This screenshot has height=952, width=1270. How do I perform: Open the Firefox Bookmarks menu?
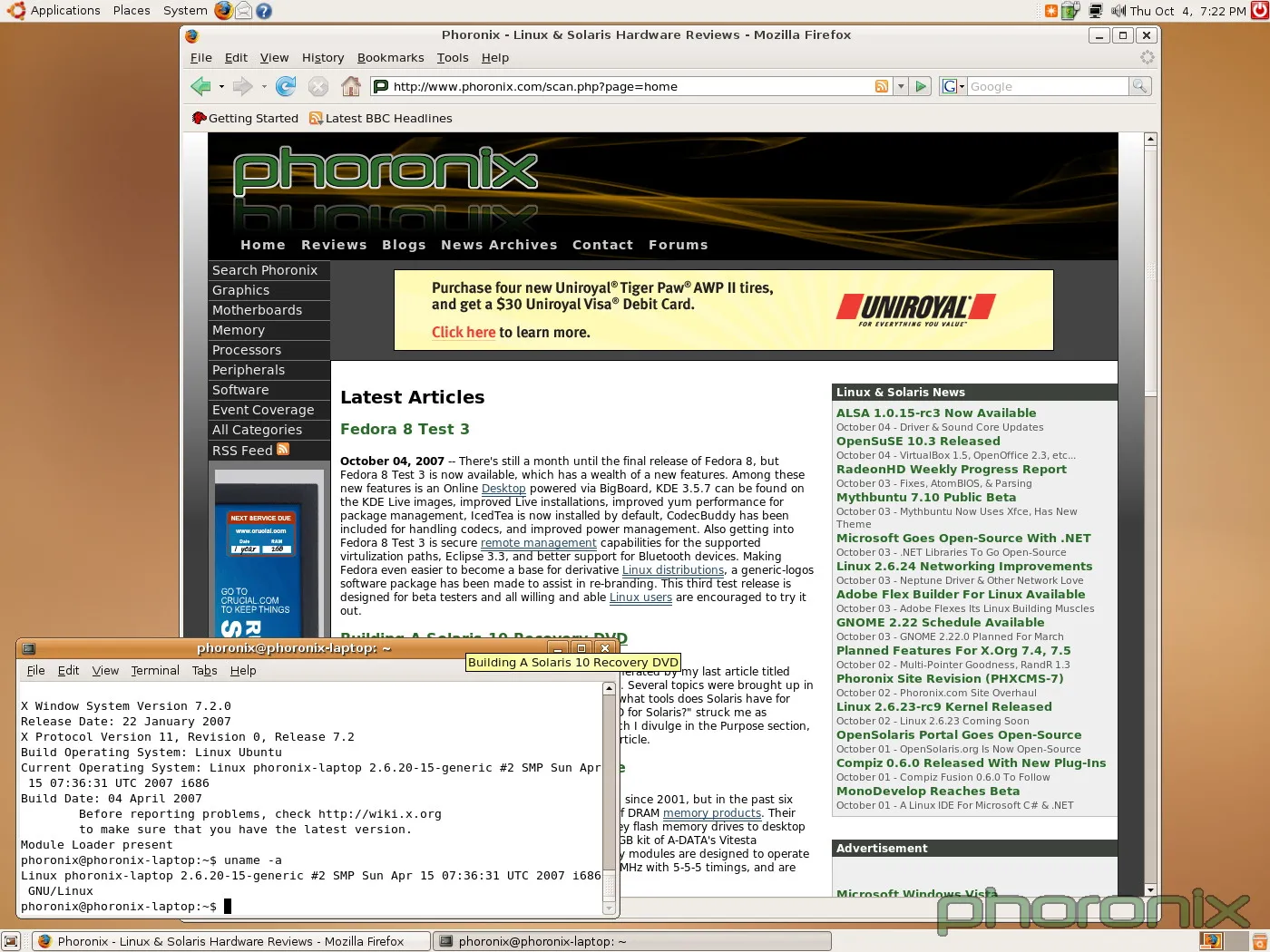pos(390,57)
